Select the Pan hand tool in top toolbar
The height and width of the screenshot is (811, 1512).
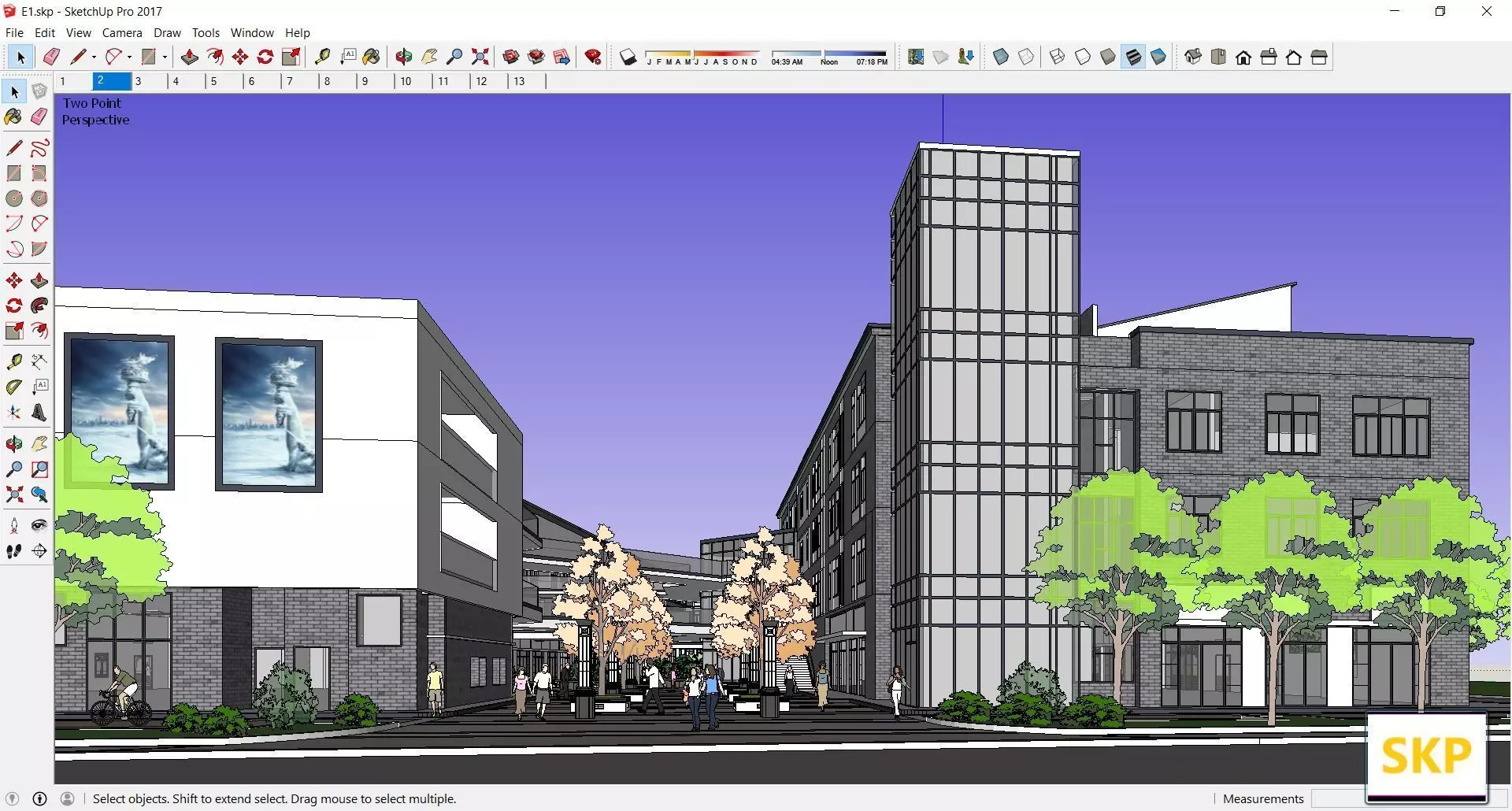[x=429, y=57]
